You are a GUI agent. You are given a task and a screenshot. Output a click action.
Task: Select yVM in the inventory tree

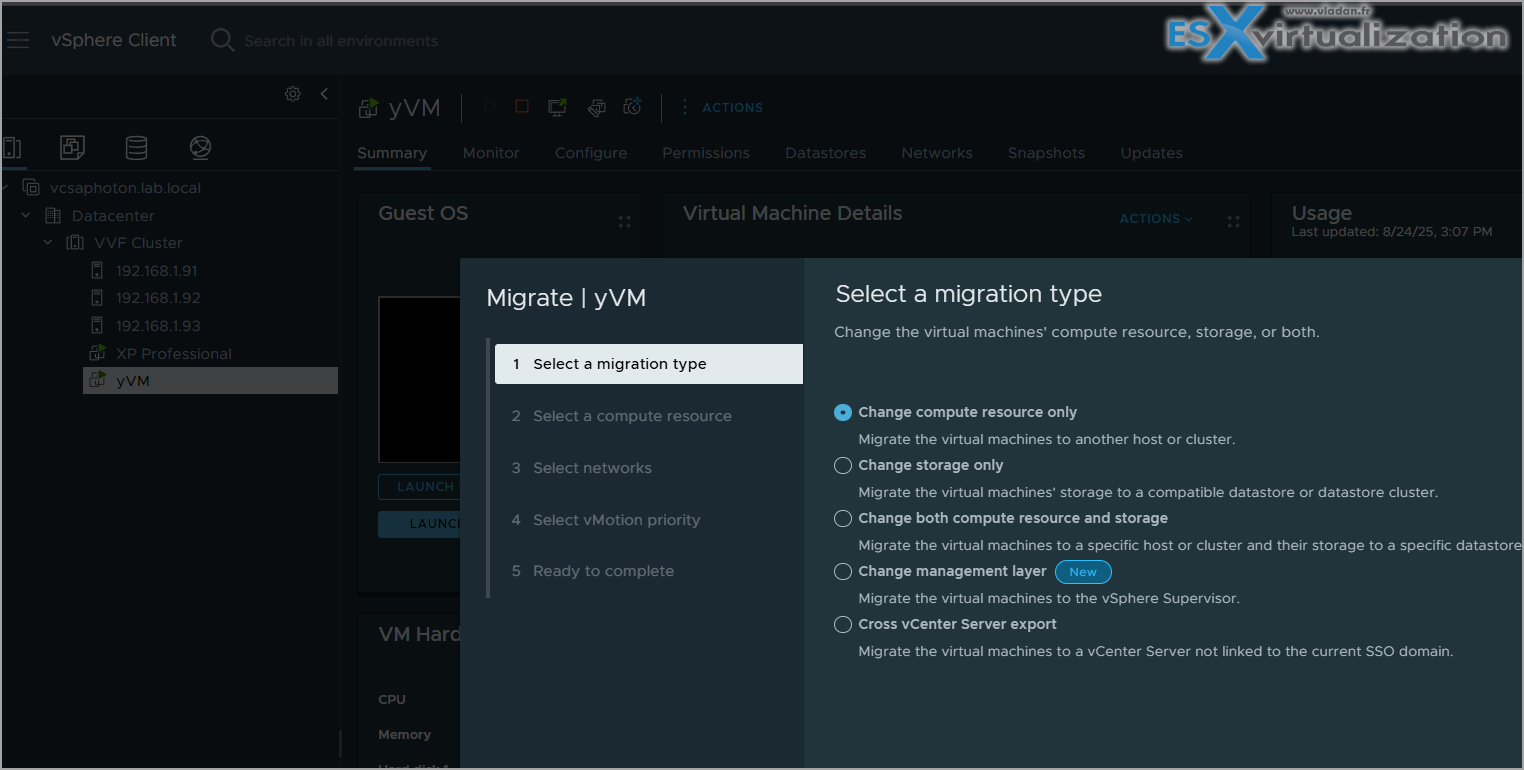pos(133,381)
